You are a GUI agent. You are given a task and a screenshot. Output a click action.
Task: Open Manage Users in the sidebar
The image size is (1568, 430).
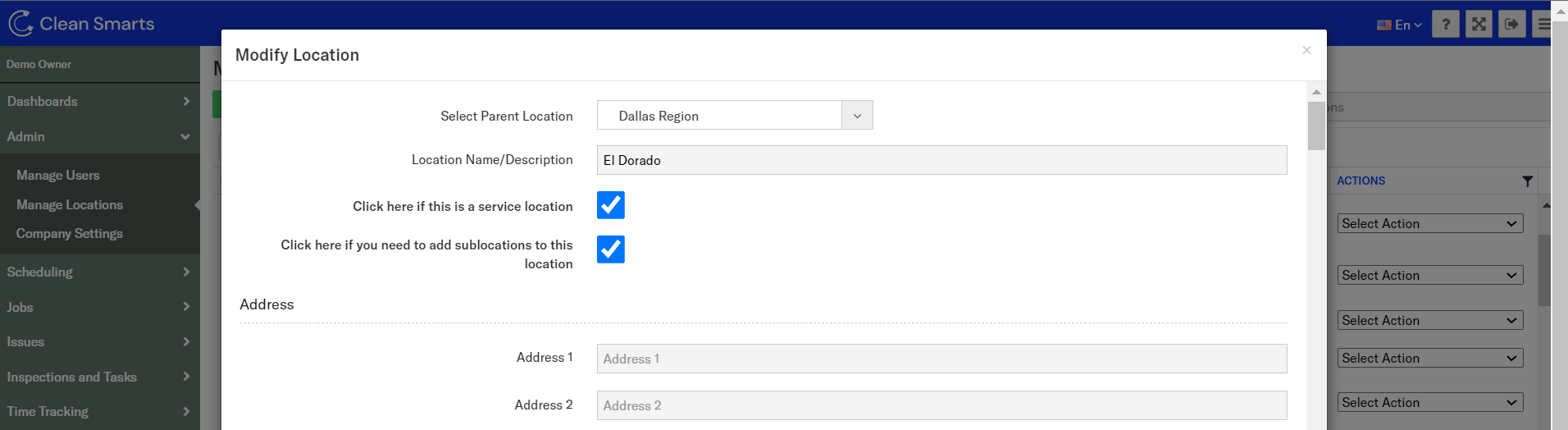[x=58, y=175]
